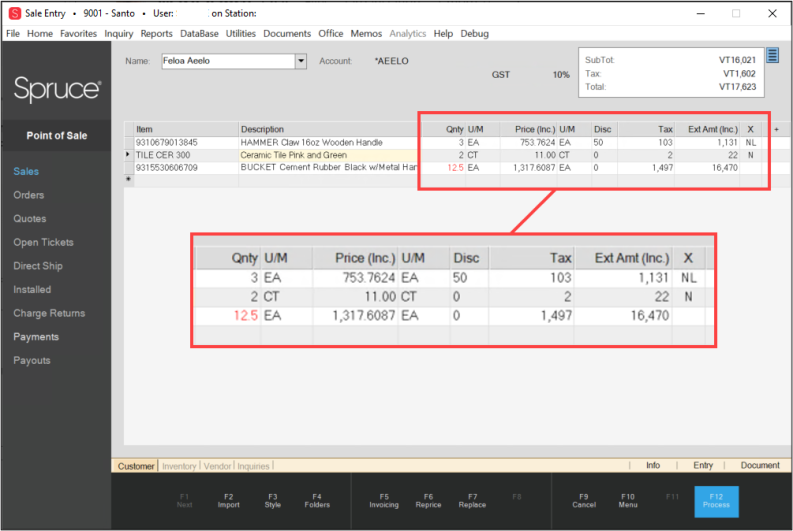793x531 pixels.
Task: Select the TILE CER 300 item cell
Action: pos(186,155)
